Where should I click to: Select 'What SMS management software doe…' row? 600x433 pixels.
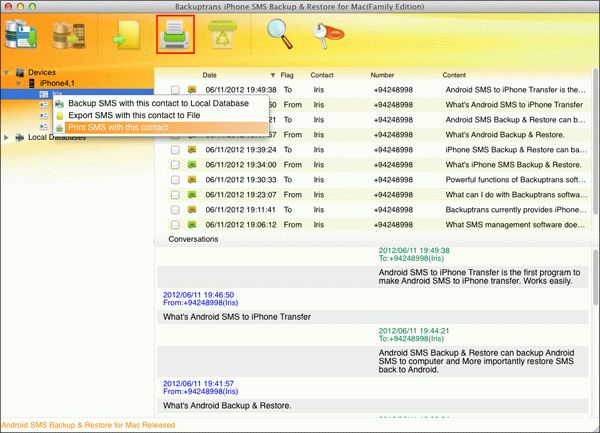tap(377, 225)
